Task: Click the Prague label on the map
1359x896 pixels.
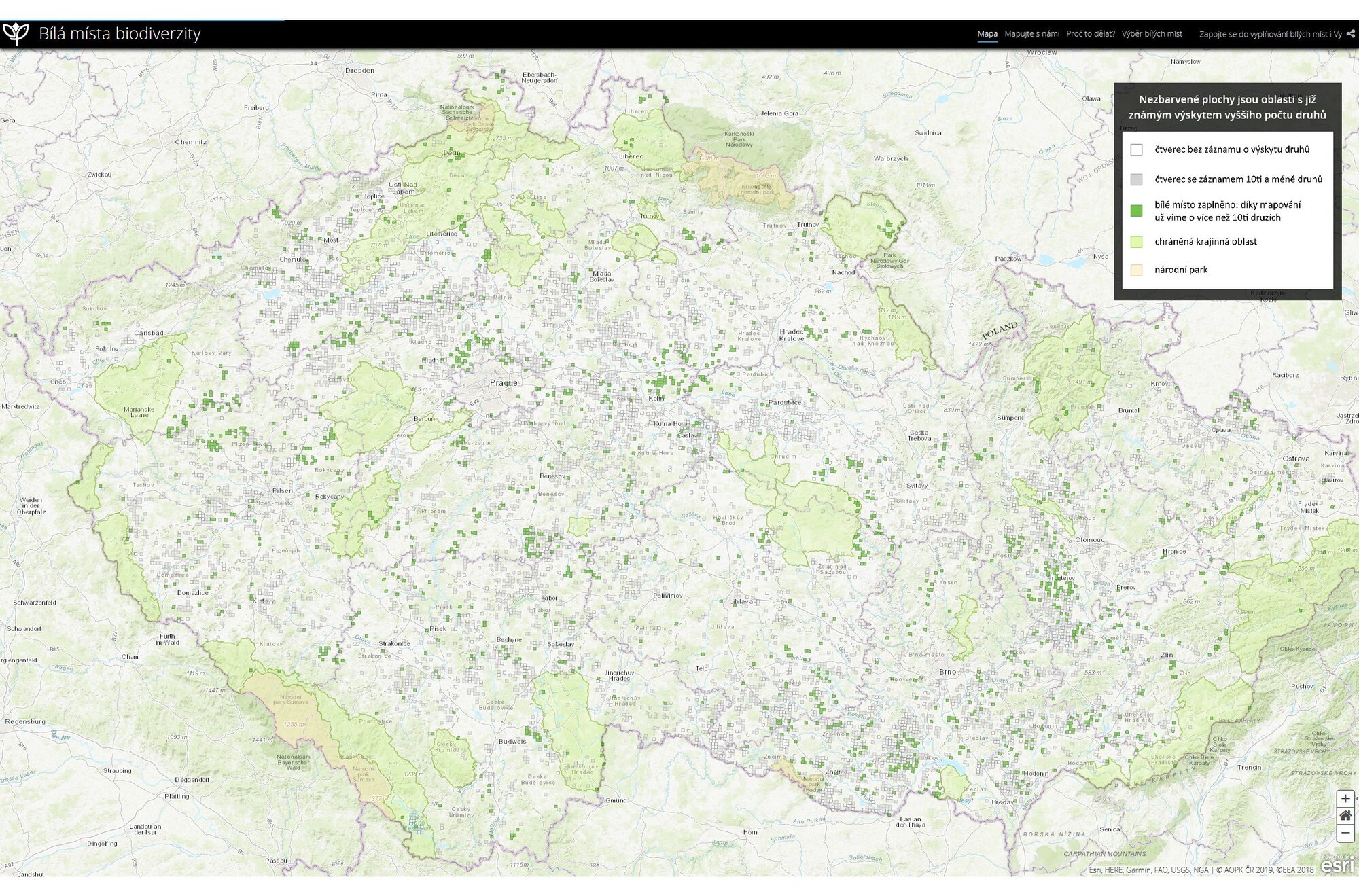Action: click(504, 383)
